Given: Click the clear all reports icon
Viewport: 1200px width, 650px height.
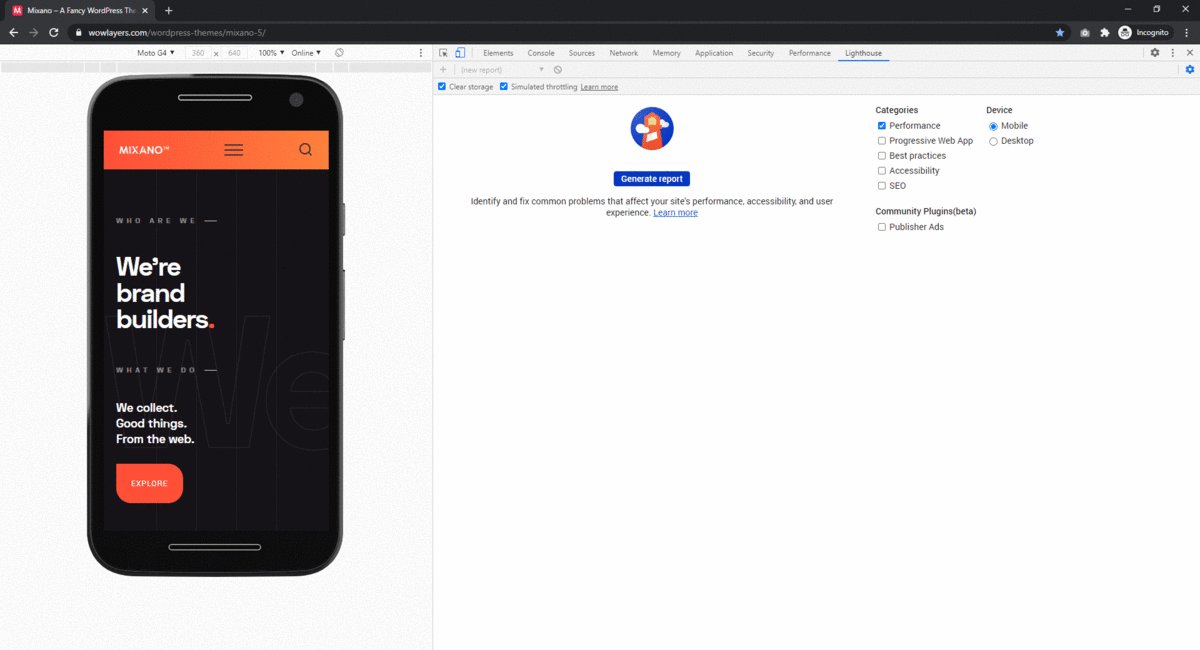Looking at the screenshot, I should (x=558, y=70).
